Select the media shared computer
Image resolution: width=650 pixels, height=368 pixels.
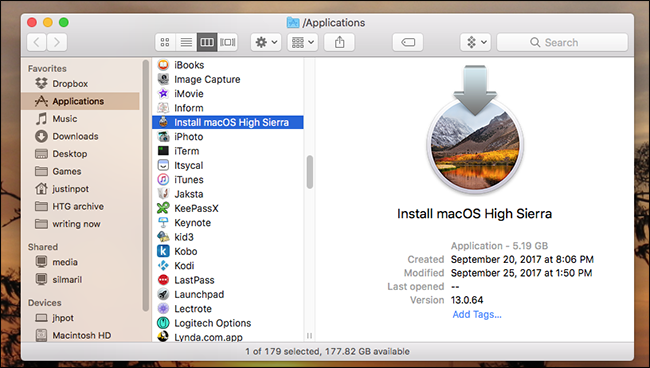pyautogui.click(x=80, y=262)
